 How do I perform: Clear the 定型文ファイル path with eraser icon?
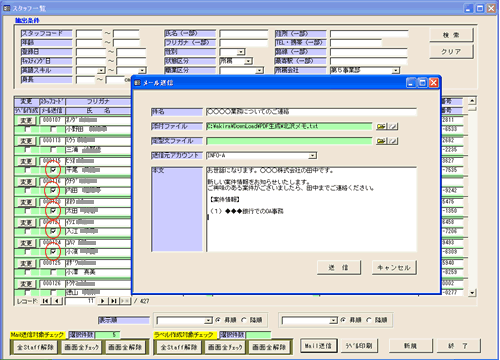393,141
